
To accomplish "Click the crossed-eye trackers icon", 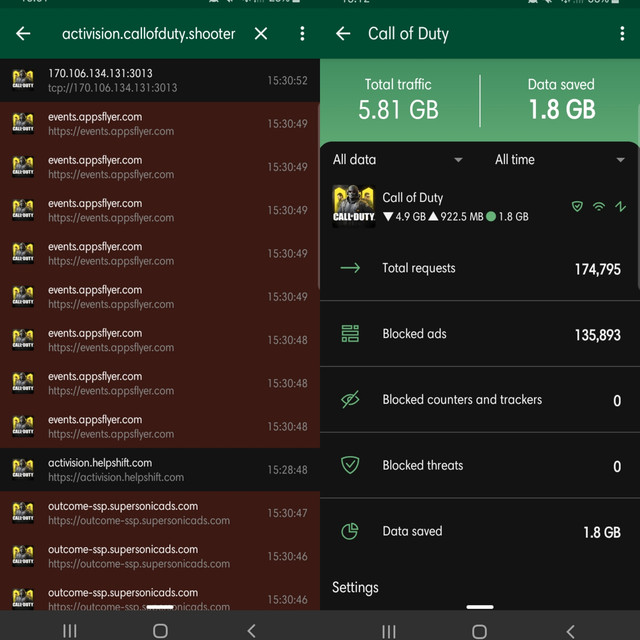I will pyautogui.click(x=350, y=399).
